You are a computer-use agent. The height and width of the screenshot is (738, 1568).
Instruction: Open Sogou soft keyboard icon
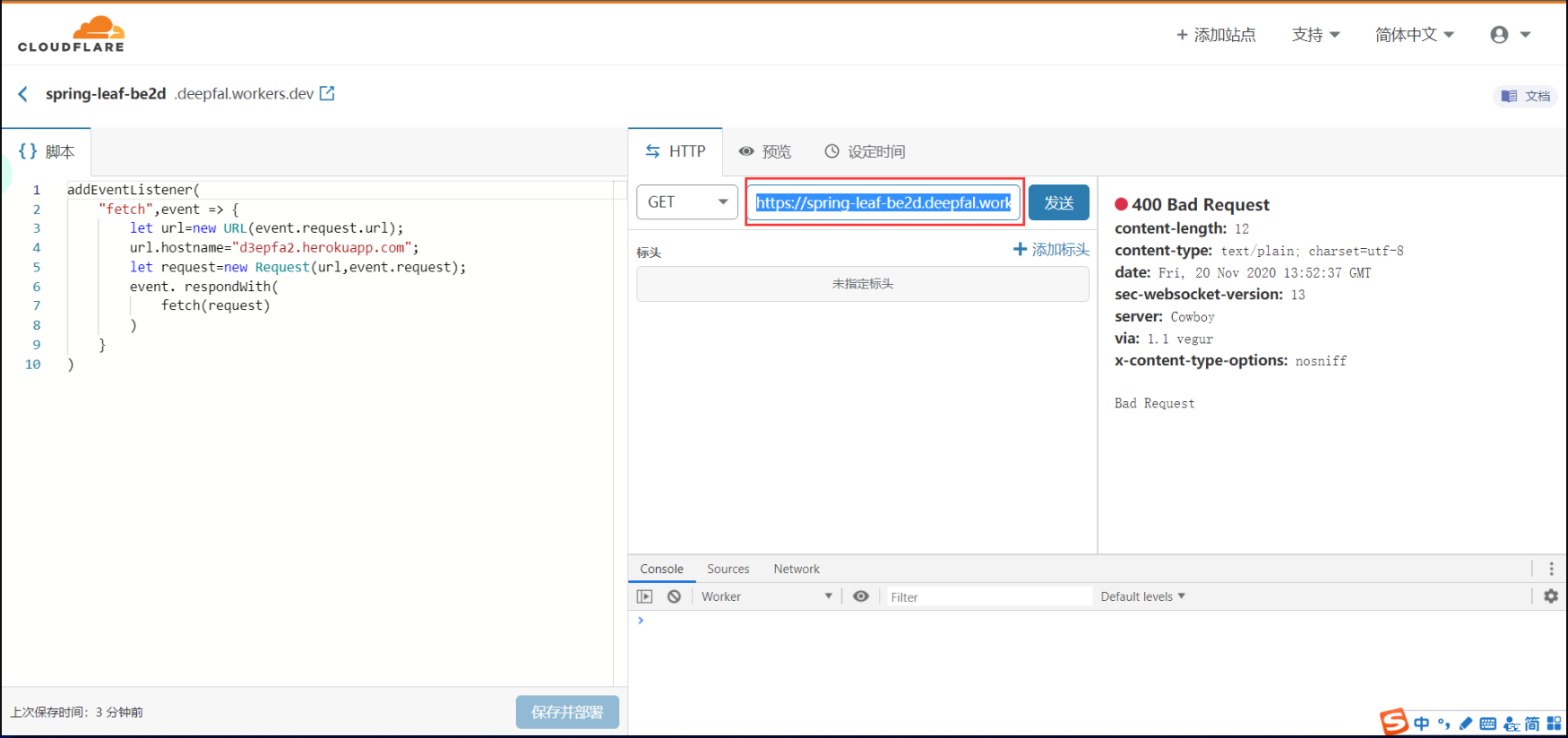(x=1488, y=724)
